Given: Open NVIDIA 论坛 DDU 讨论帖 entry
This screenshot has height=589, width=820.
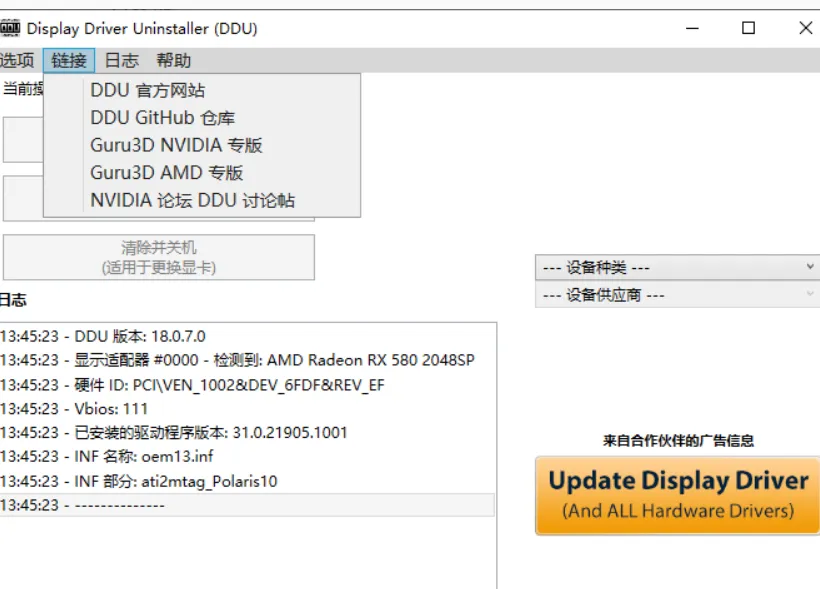Looking at the screenshot, I should point(202,200).
